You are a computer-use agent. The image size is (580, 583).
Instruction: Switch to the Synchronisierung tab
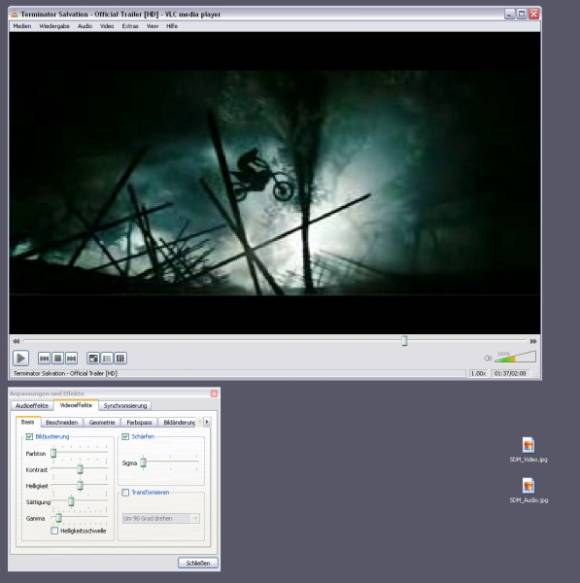(125, 406)
